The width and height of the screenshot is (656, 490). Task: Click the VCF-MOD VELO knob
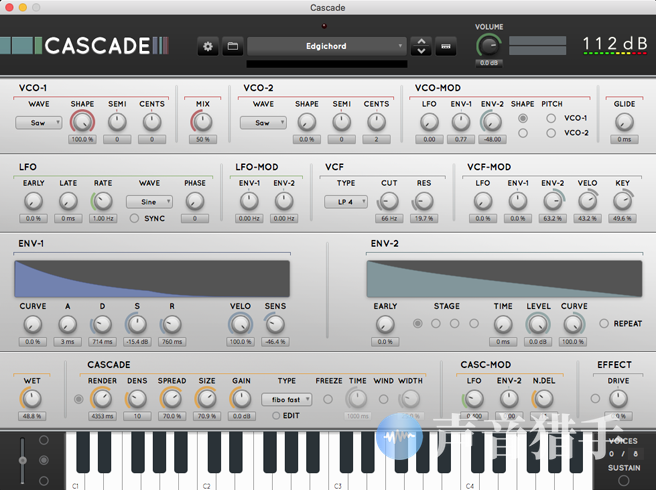tap(587, 201)
